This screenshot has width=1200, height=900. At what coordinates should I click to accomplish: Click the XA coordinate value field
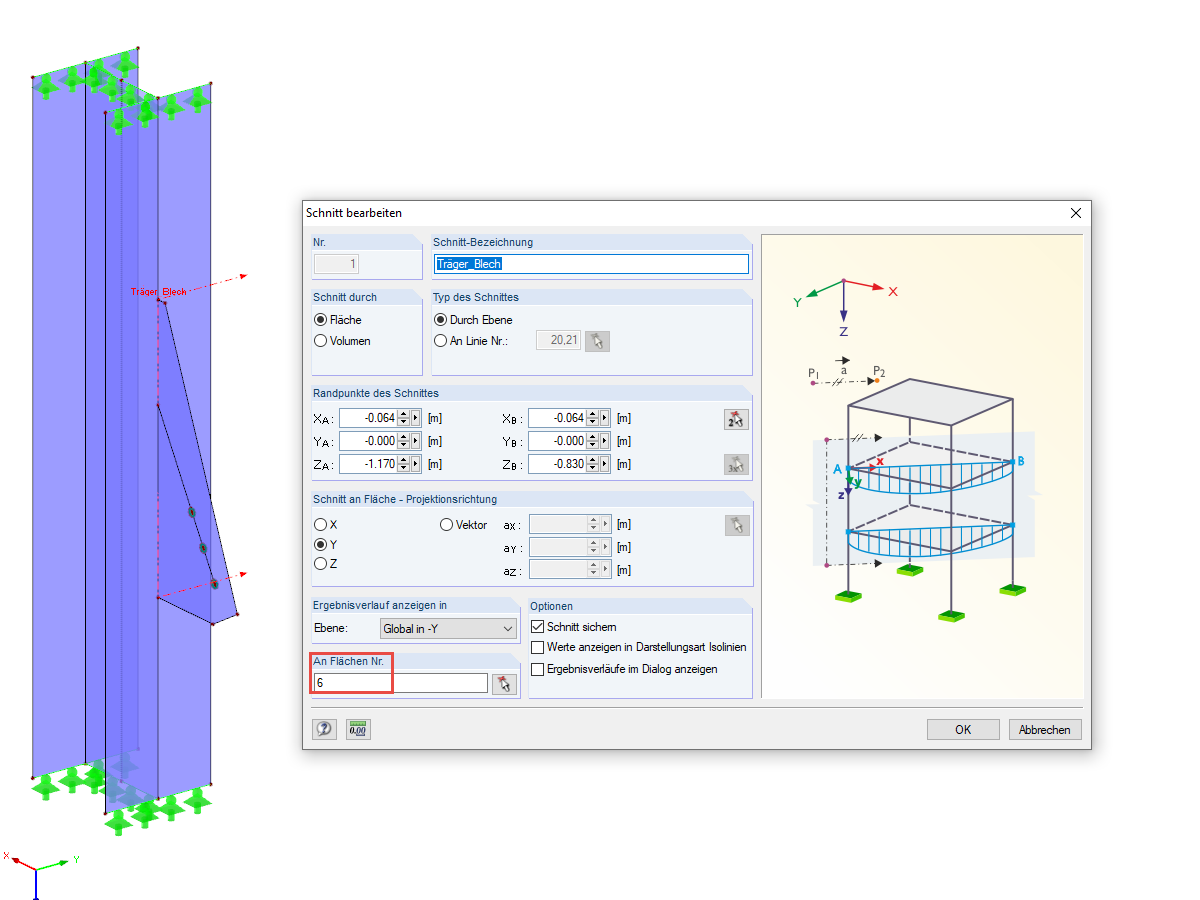pyautogui.click(x=368, y=419)
